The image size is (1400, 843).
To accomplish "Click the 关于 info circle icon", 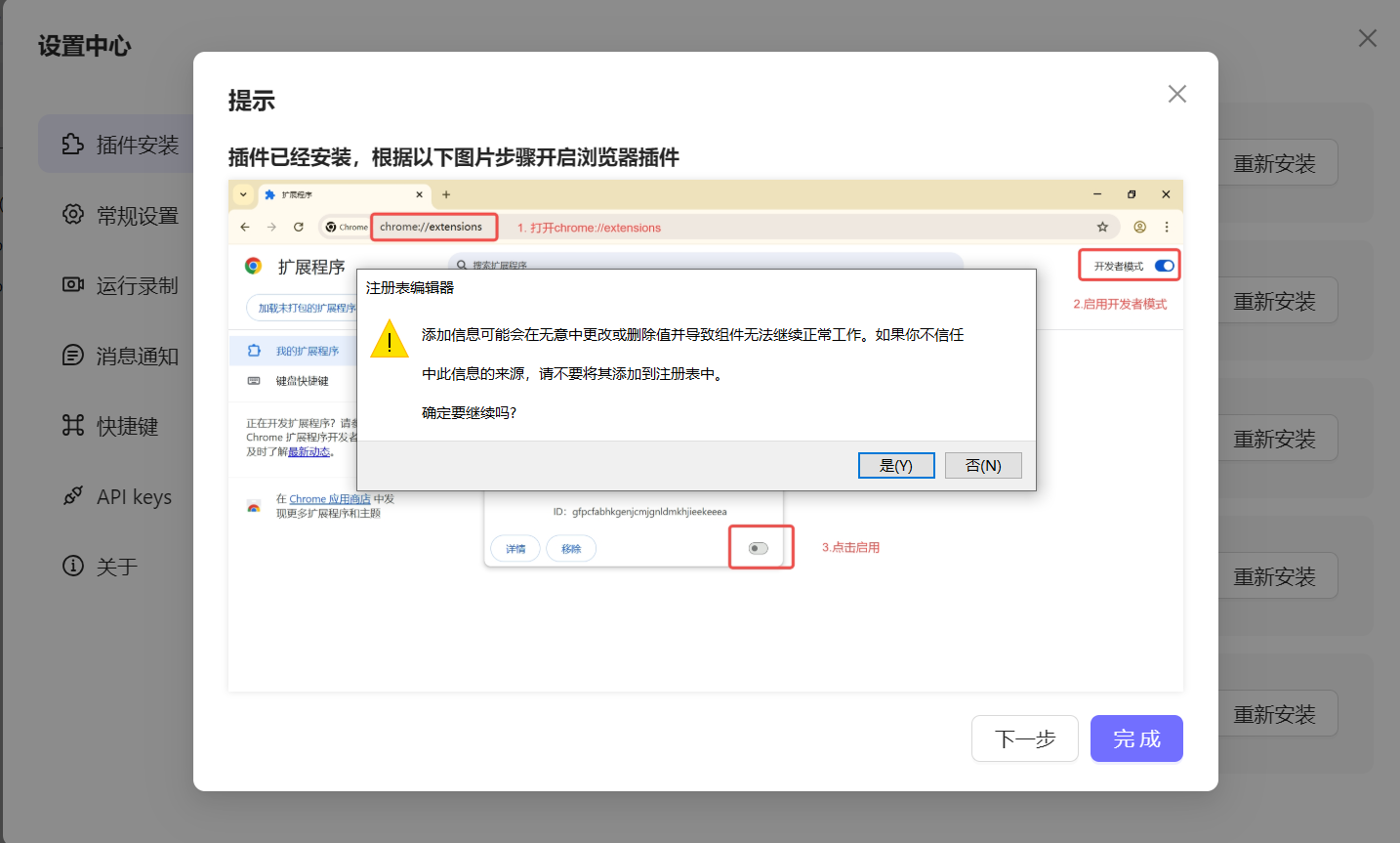I will pos(73,567).
